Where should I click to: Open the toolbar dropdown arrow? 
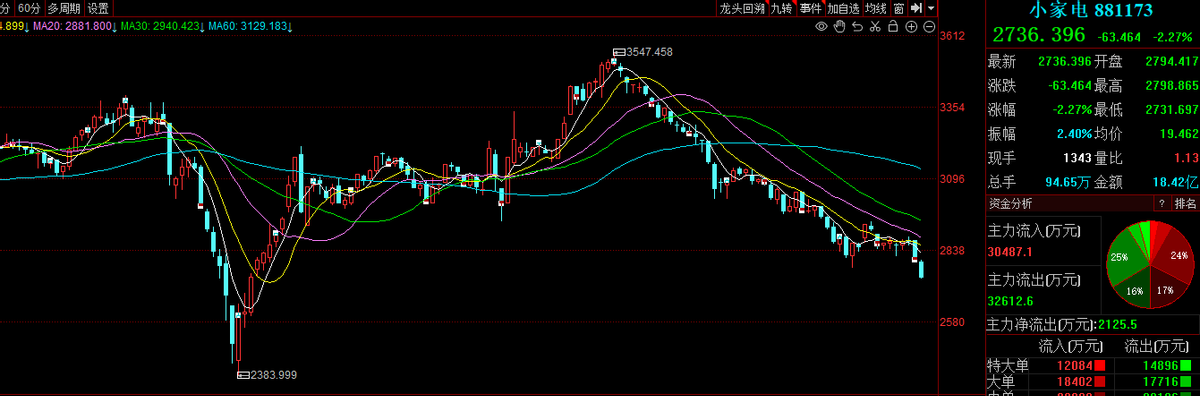(932, 8)
